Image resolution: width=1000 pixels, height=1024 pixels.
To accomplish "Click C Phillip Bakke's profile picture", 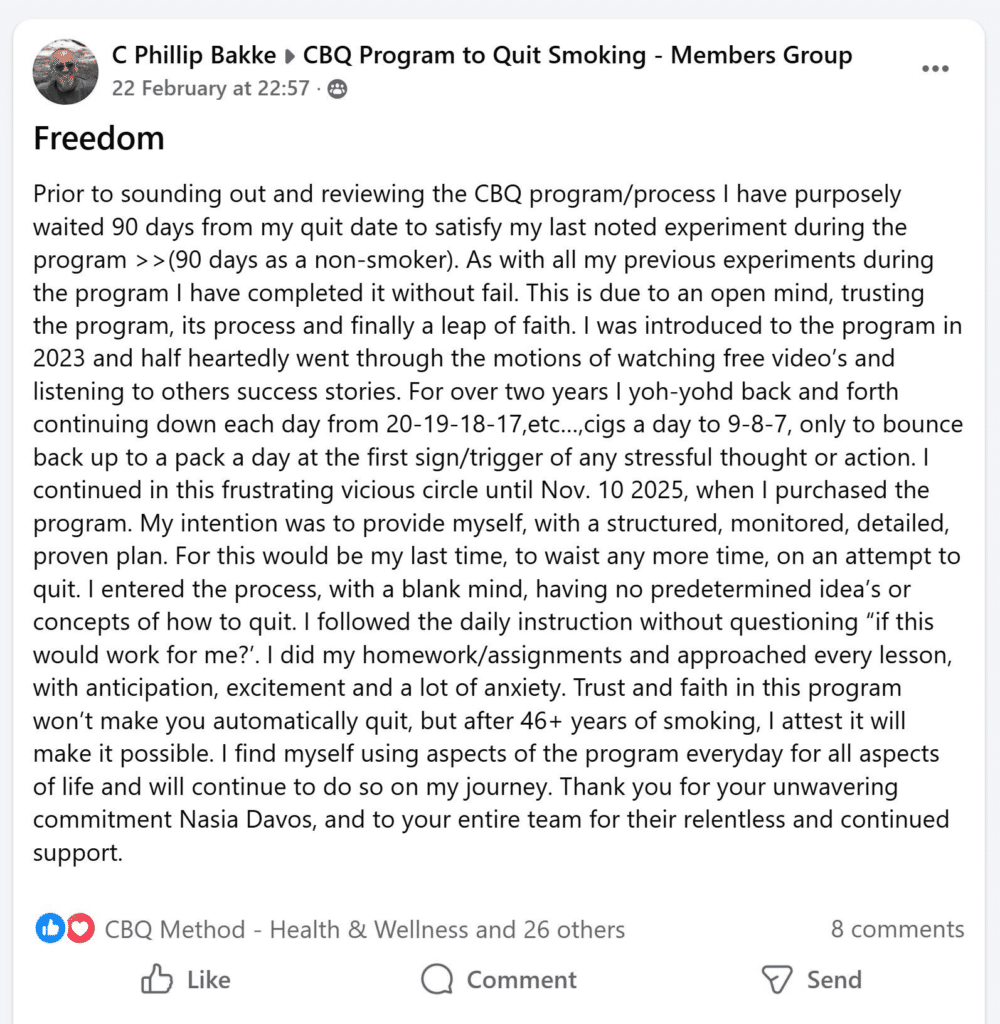I will pyautogui.click(x=65, y=71).
